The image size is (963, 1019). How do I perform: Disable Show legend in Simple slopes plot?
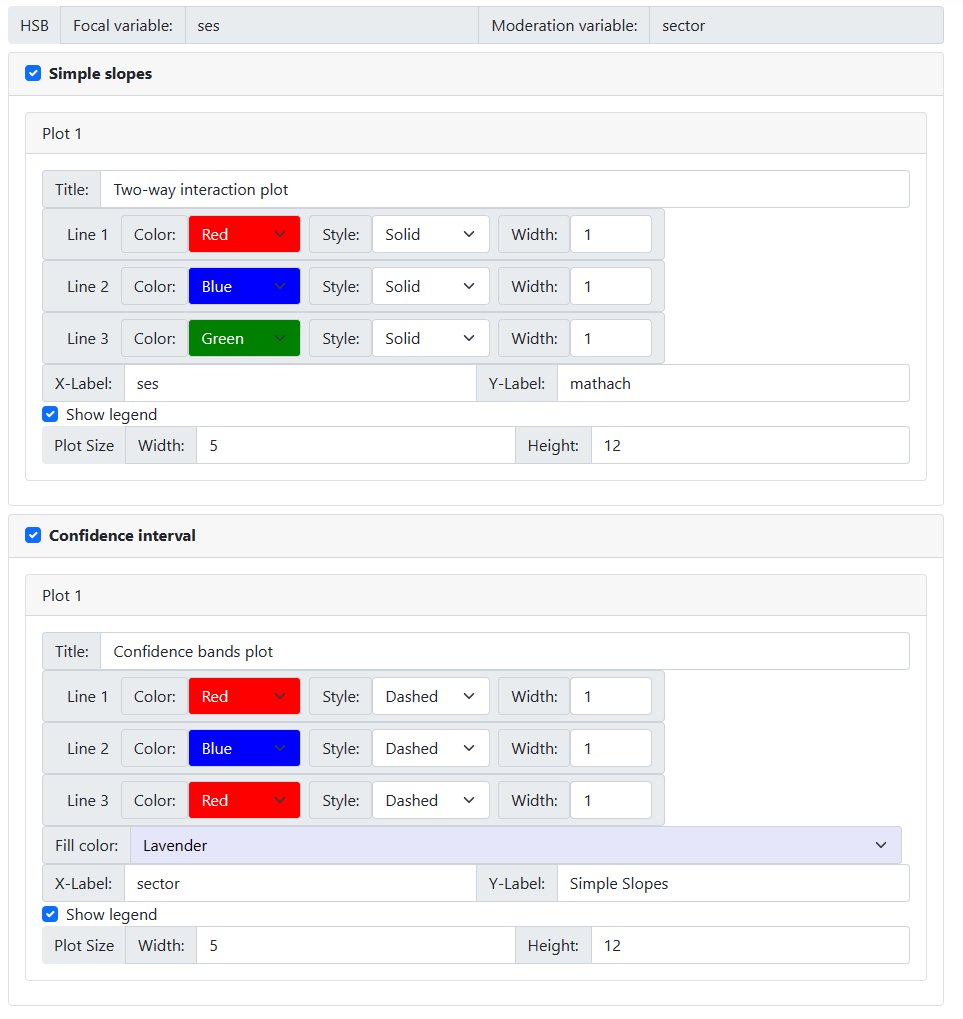click(x=50, y=414)
